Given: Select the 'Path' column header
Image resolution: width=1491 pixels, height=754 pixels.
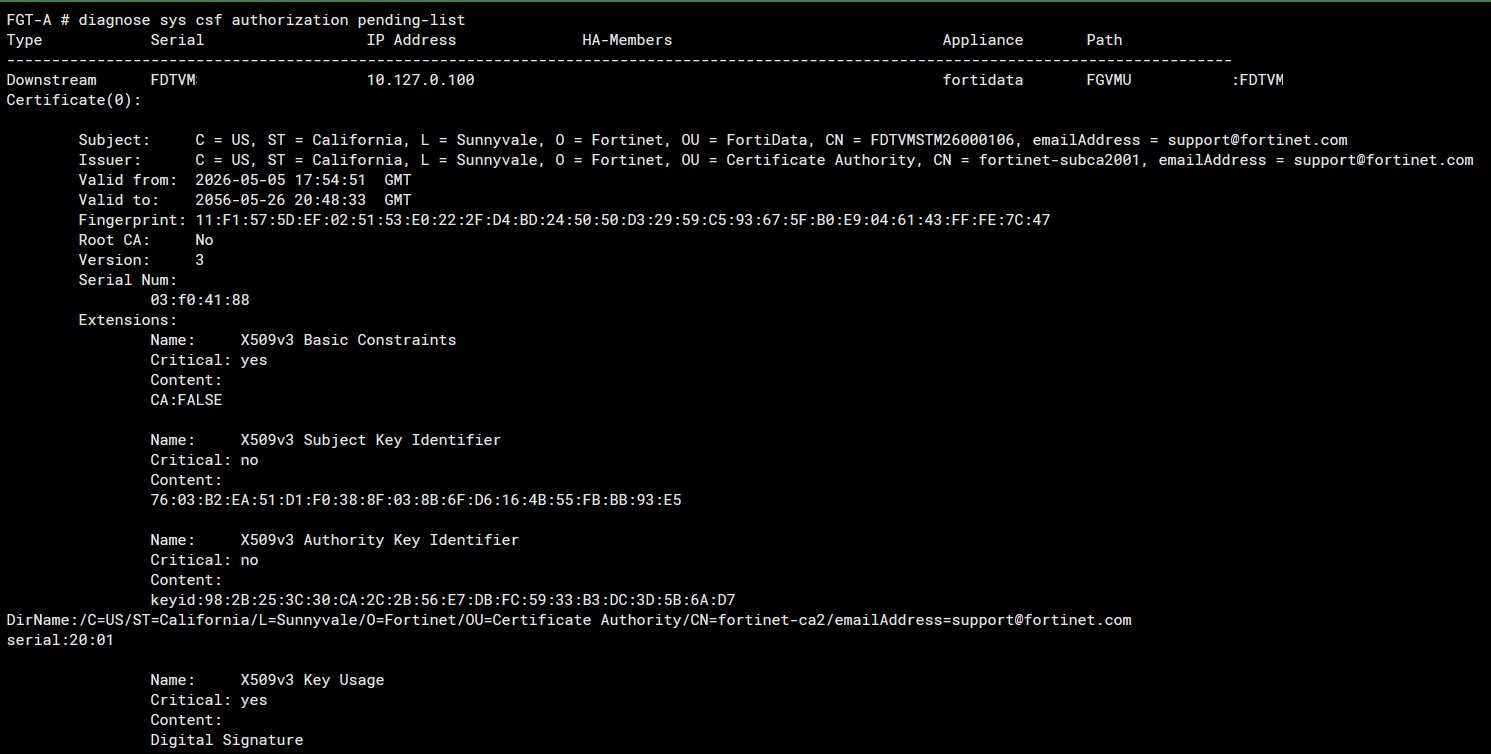Looking at the screenshot, I should [1104, 40].
